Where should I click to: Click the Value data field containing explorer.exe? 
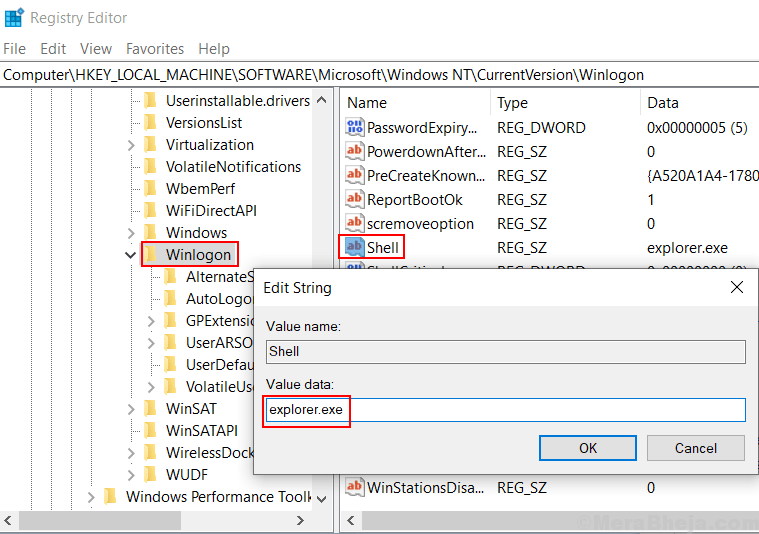[x=505, y=410]
